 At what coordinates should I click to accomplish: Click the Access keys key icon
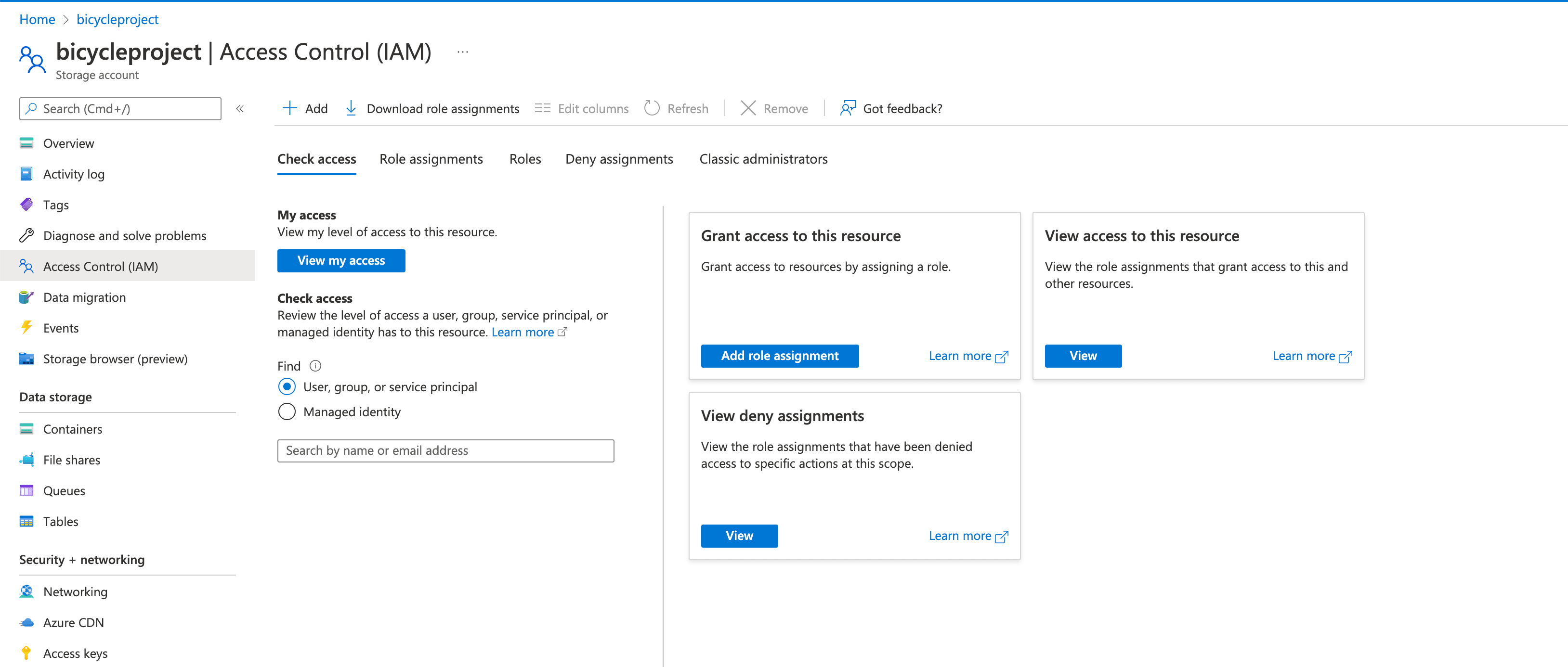(x=26, y=654)
